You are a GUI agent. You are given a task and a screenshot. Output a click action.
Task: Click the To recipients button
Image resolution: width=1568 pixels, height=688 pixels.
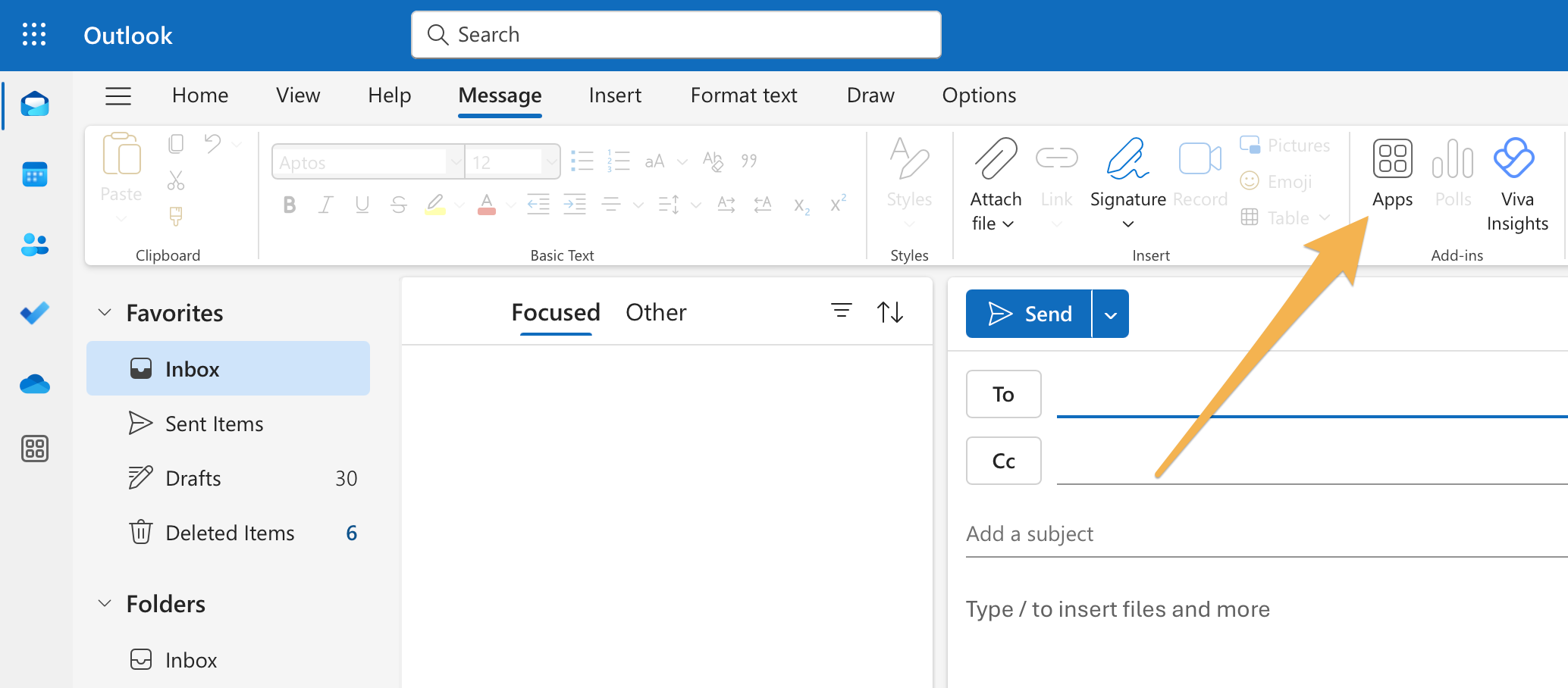1004,394
